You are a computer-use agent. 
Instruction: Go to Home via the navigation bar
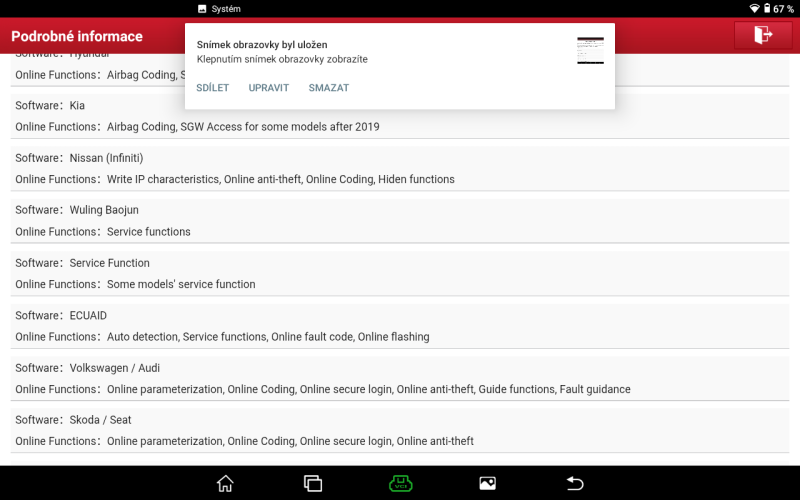pos(225,483)
